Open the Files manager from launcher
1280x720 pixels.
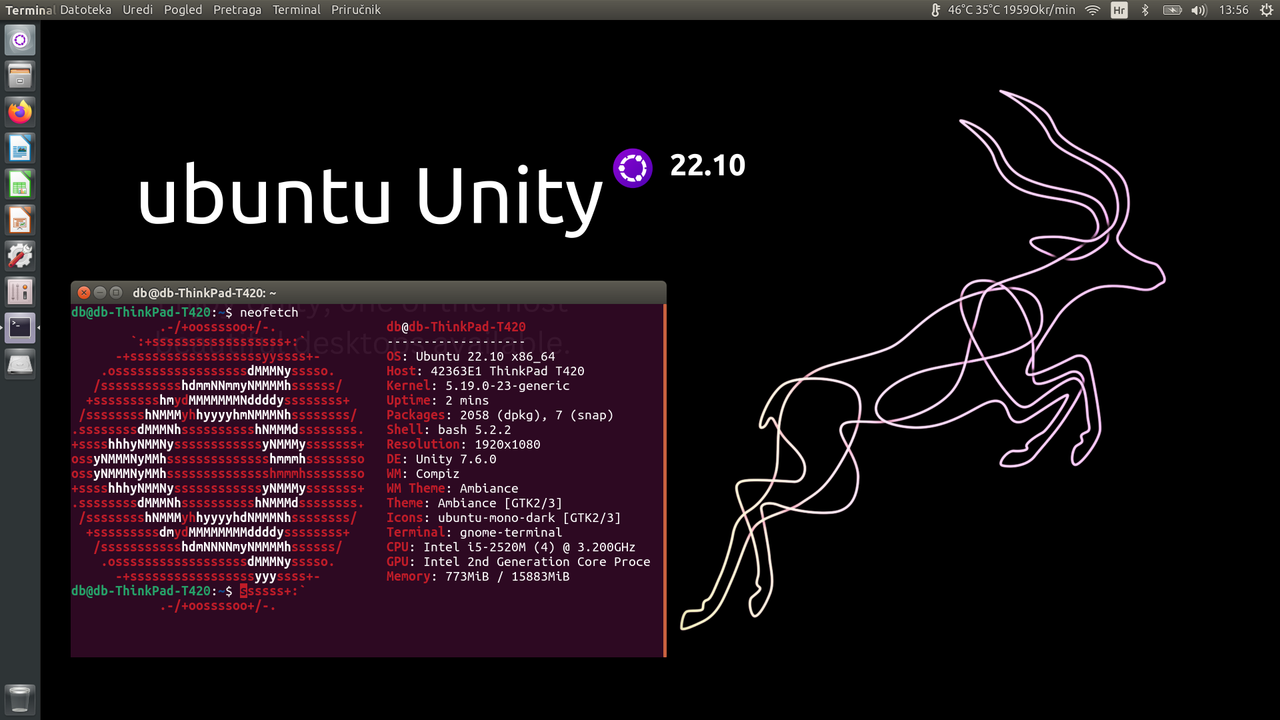click(20, 76)
